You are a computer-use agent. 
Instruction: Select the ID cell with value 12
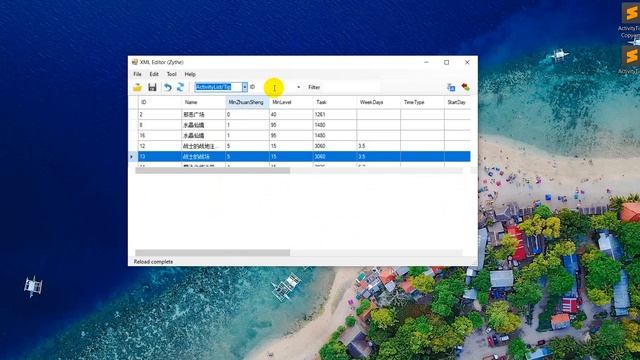160,146
